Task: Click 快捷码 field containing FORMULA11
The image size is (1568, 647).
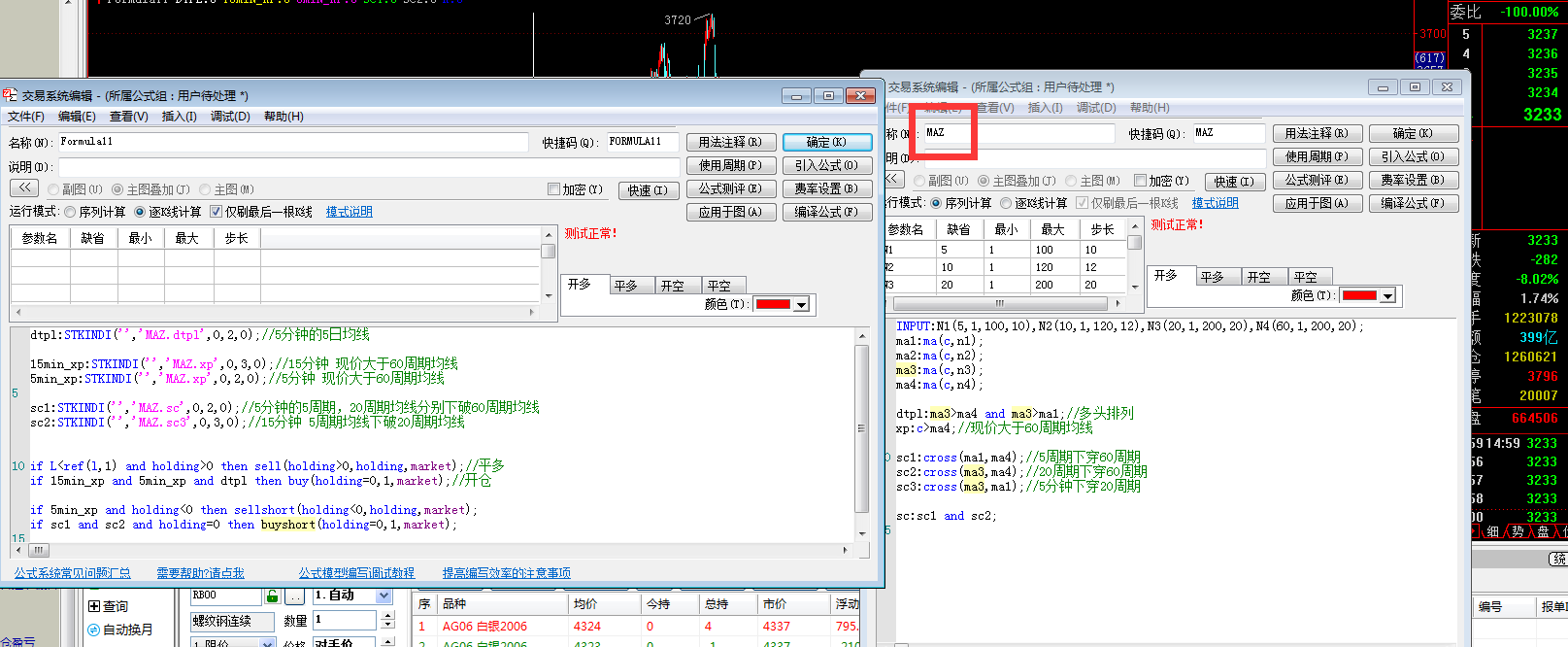Action: tap(642, 142)
